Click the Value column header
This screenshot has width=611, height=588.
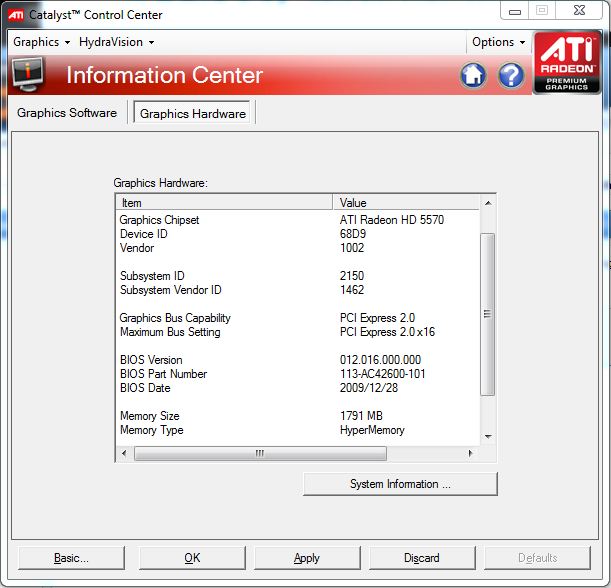coord(406,203)
